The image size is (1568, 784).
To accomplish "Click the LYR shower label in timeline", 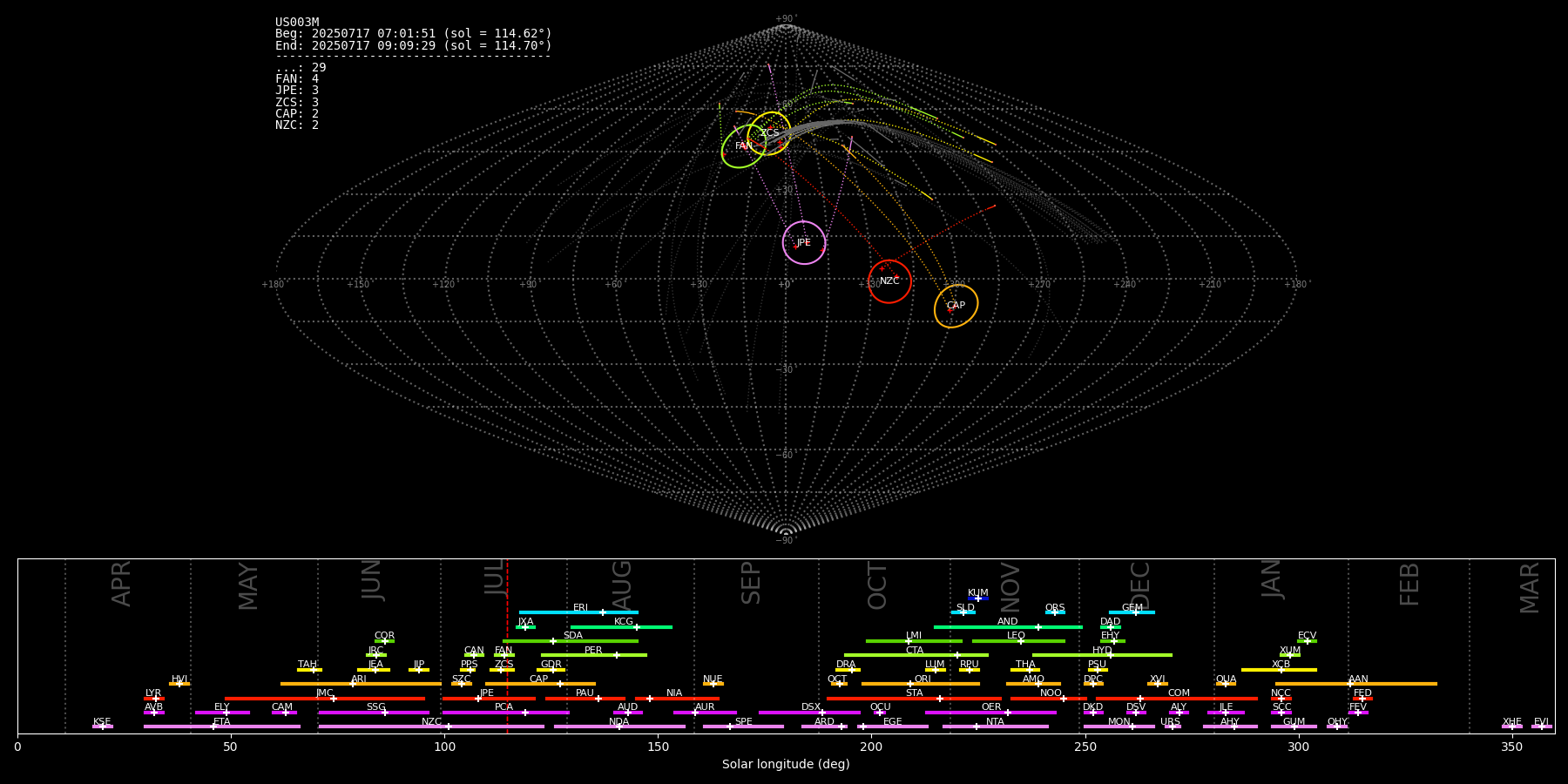I will [x=153, y=693].
